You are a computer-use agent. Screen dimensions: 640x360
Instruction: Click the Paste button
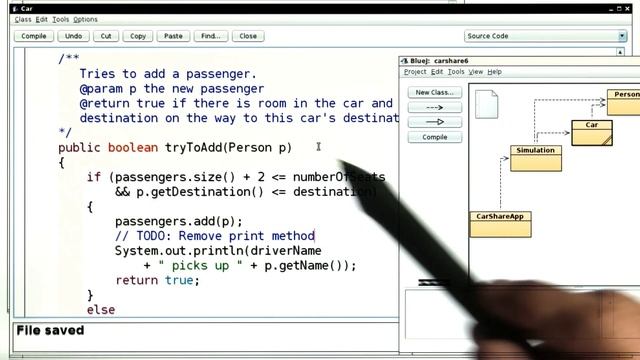(x=173, y=36)
